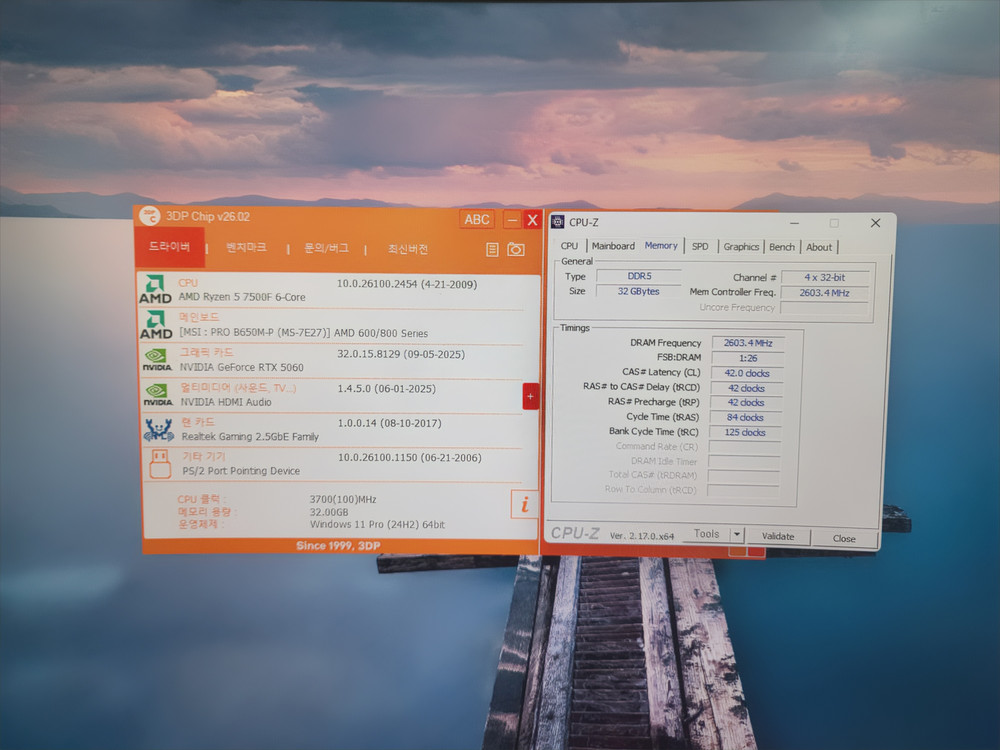Viewport: 1000px width, 750px height.
Task: Select the NVIDIA graphics card icon
Action: 157,360
